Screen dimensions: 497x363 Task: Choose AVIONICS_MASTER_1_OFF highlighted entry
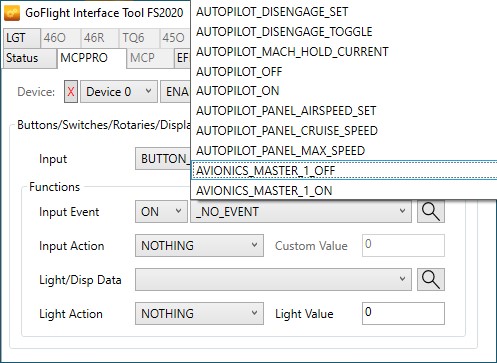[344, 171]
